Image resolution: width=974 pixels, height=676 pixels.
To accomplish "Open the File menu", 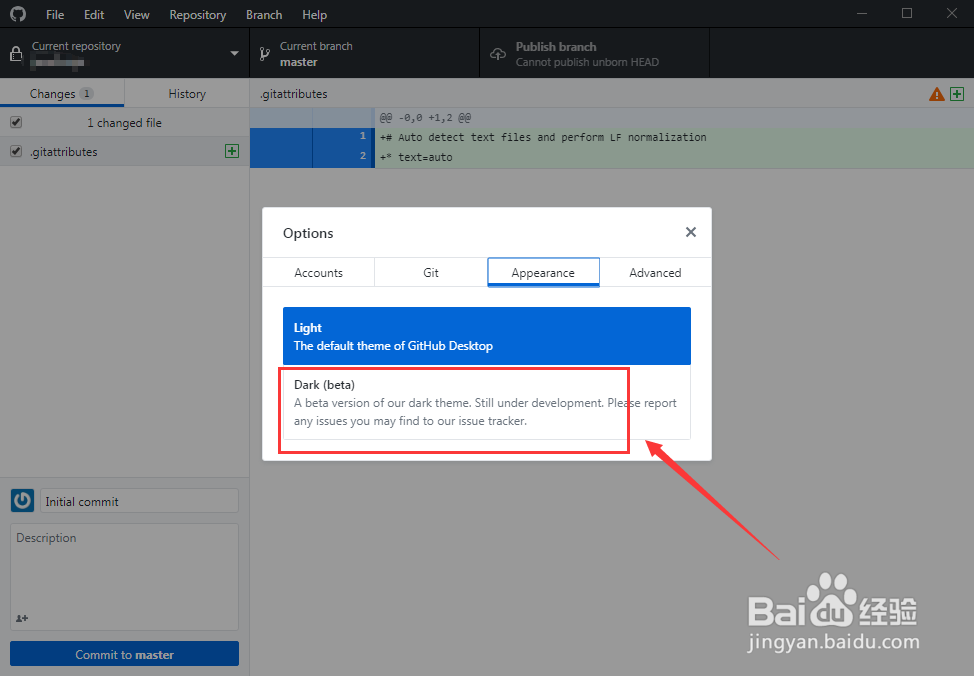I will (55, 14).
